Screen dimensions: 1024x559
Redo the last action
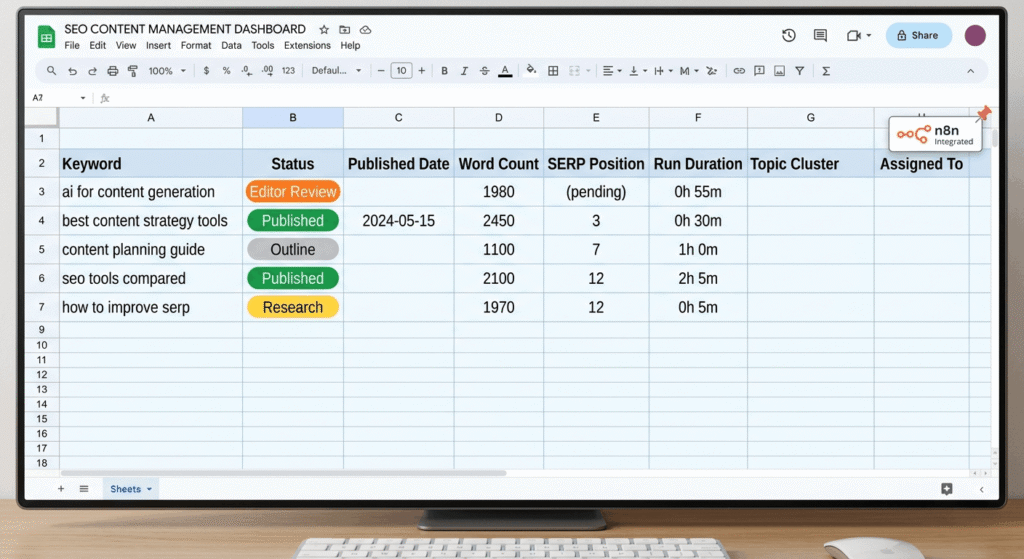93,71
